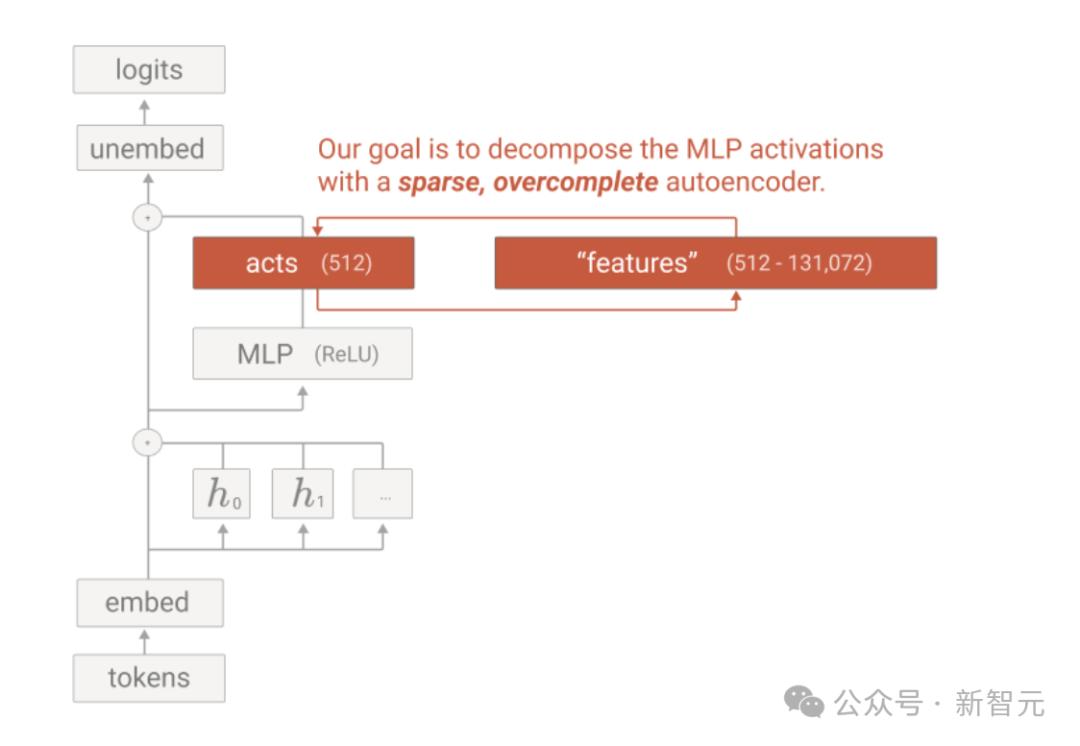Click the WeChat logo icon
Screen dimensions: 1080x746
(804, 702)
